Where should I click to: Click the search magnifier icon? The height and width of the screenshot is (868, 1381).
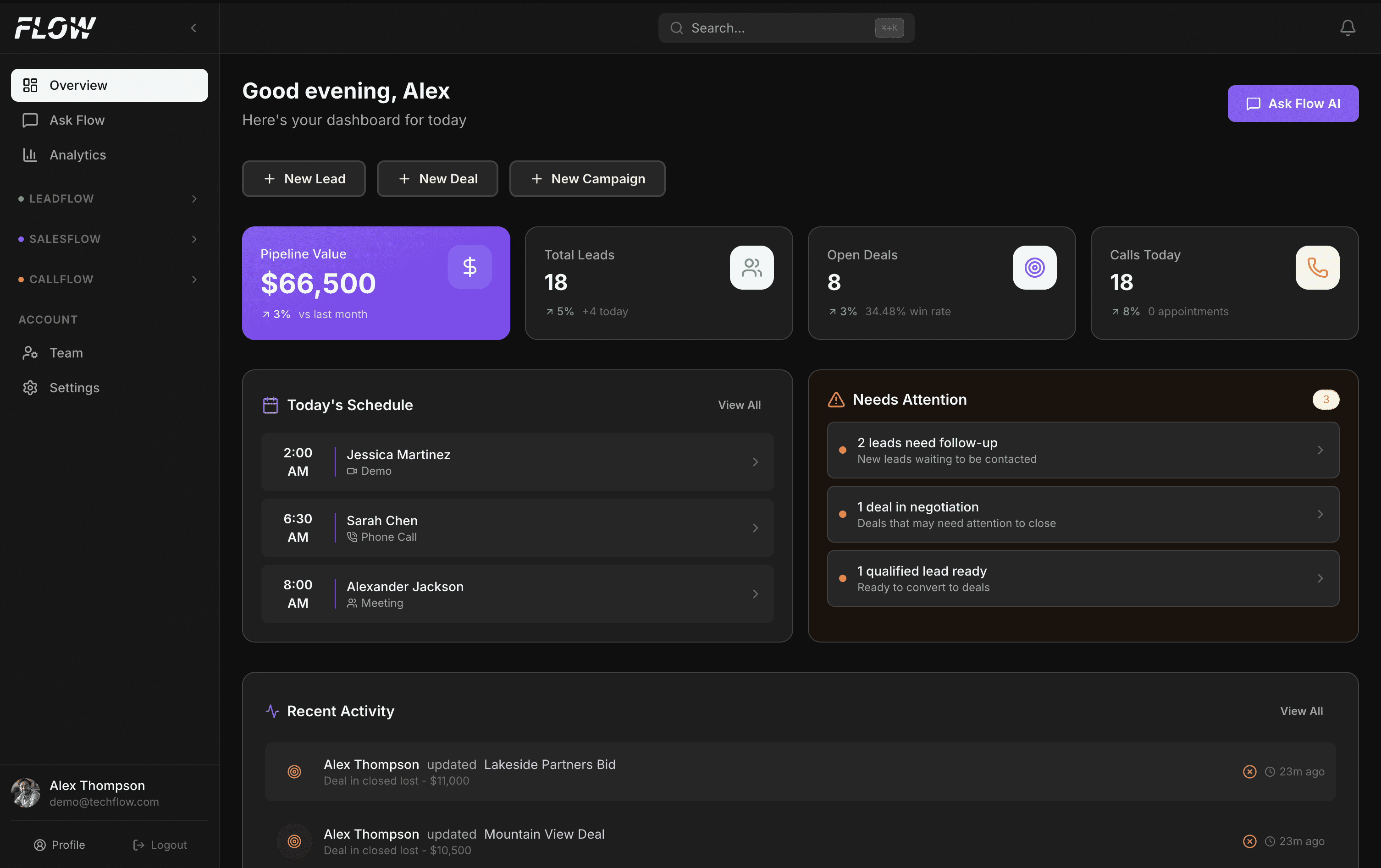pyautogui.click(x=677, y=27)
